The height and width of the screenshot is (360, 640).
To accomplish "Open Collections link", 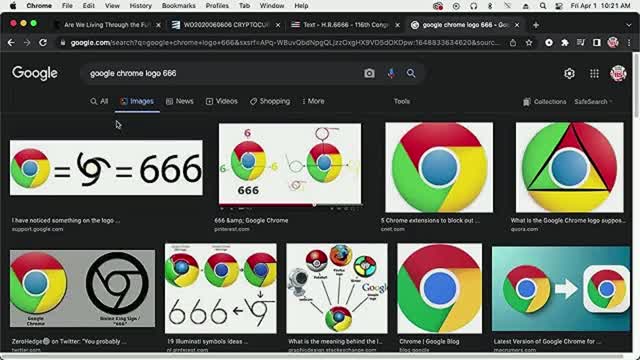I will pyautogui.click(x=544, y=102).
